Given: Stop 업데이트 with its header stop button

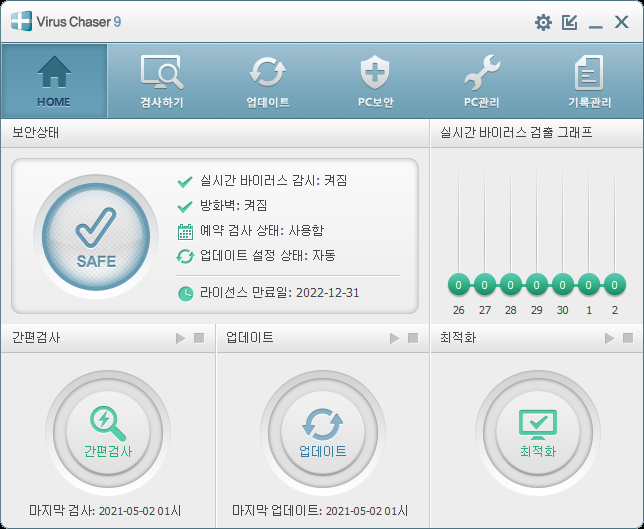Looking at the screenshot, I should [x=413, y=338].
